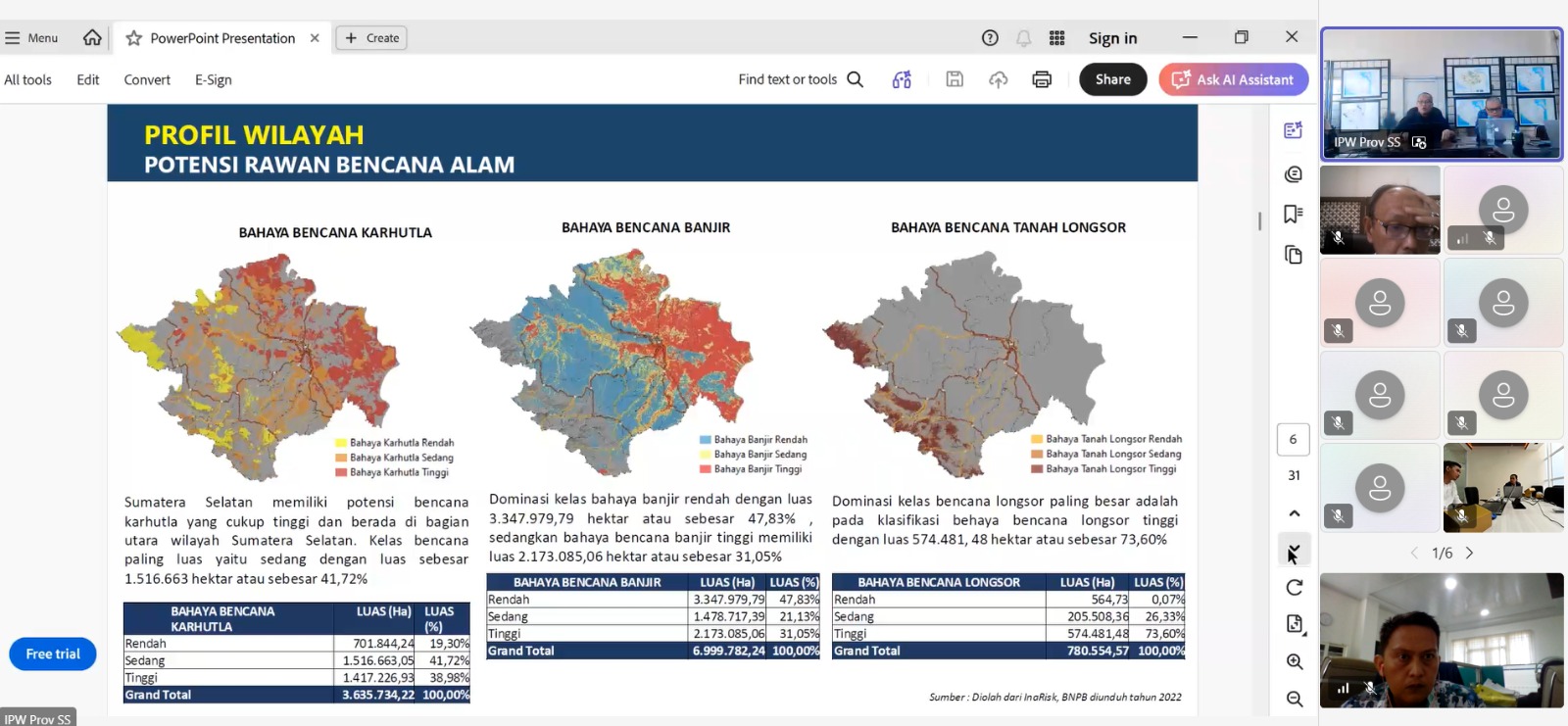This screenshot has height=726, width=1568.
Task: Click the vertical scrollbar thumb of document
Action: point(1259,221)
